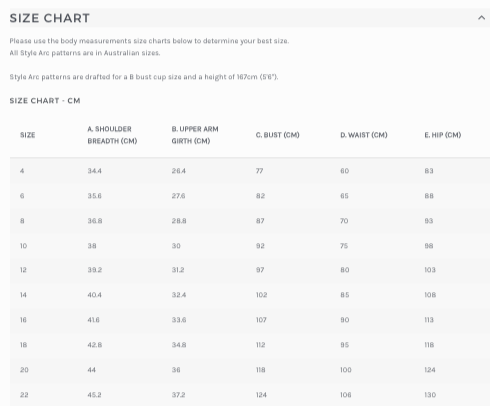Click upper arm value 36 in size 20 row
The width and height of the screenshot is (490, 406).
[x=176, y=370]
